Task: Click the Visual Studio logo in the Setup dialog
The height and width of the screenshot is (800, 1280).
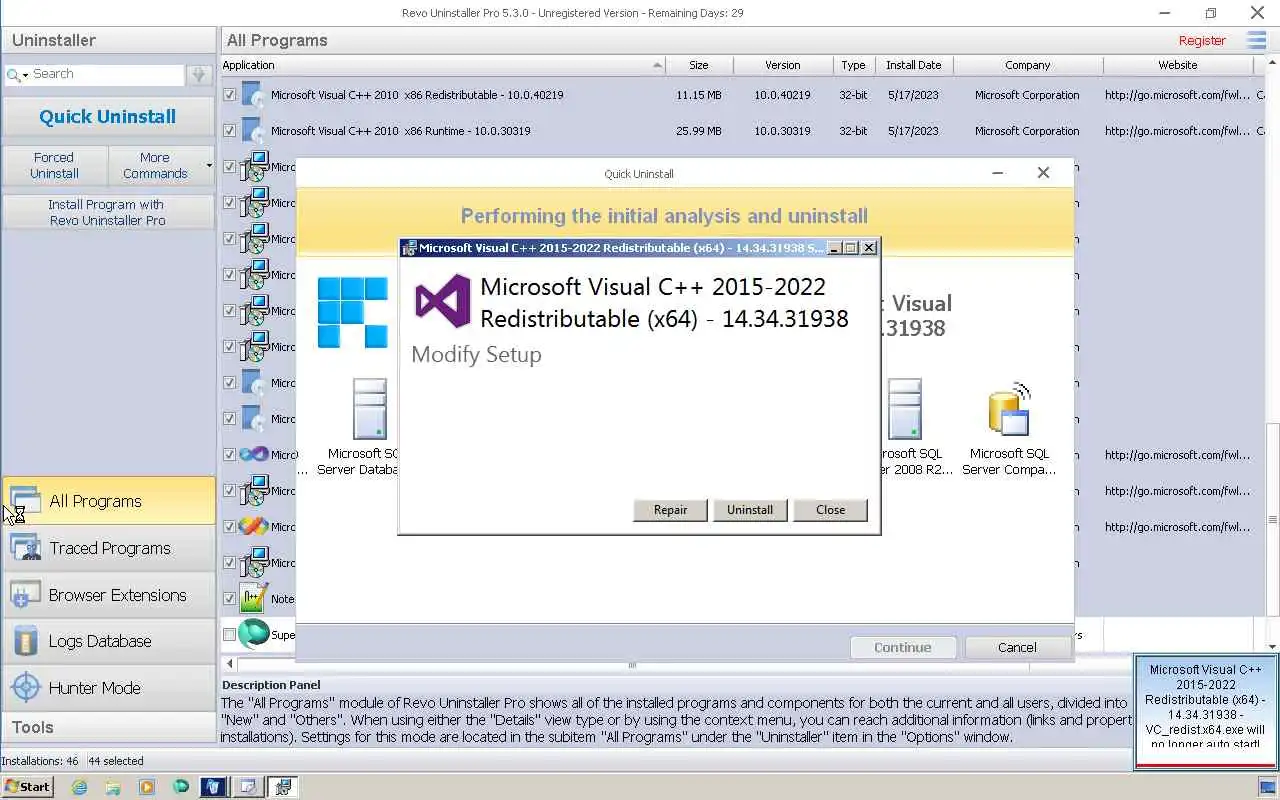Action: pos(443,300)
